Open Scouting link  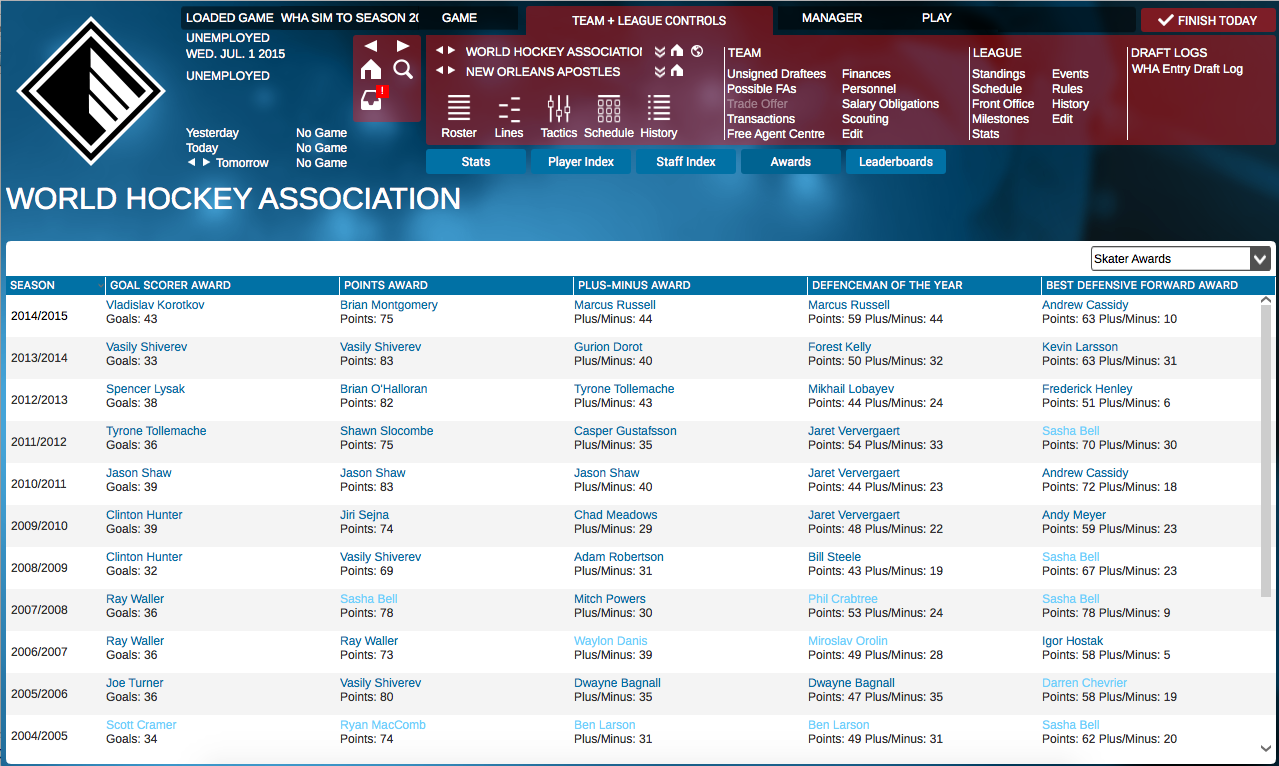(865, 119)
